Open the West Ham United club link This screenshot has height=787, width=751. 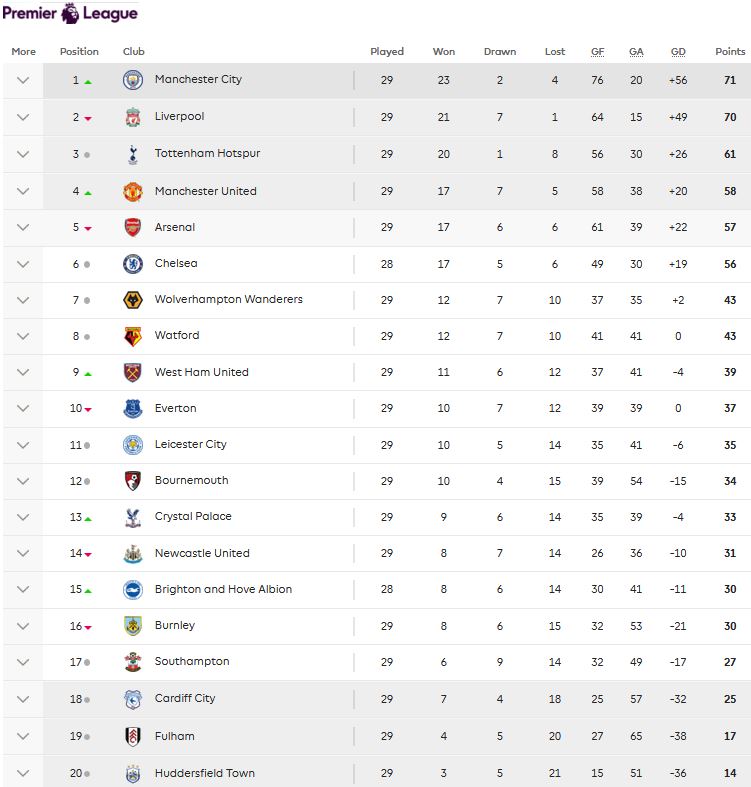[x=201, y=372]
